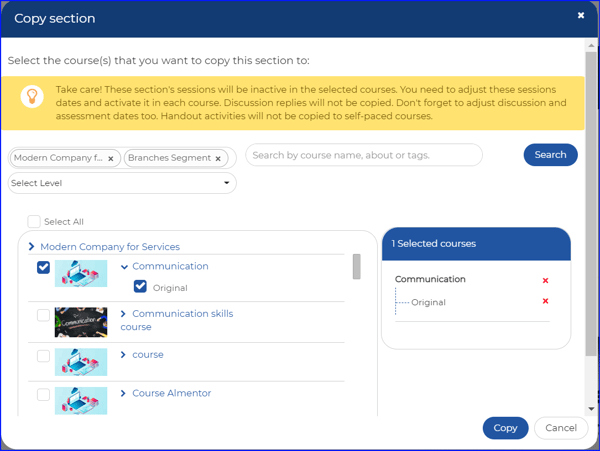
Task: Remove Original from selected courses
Action: coord(545,301)
